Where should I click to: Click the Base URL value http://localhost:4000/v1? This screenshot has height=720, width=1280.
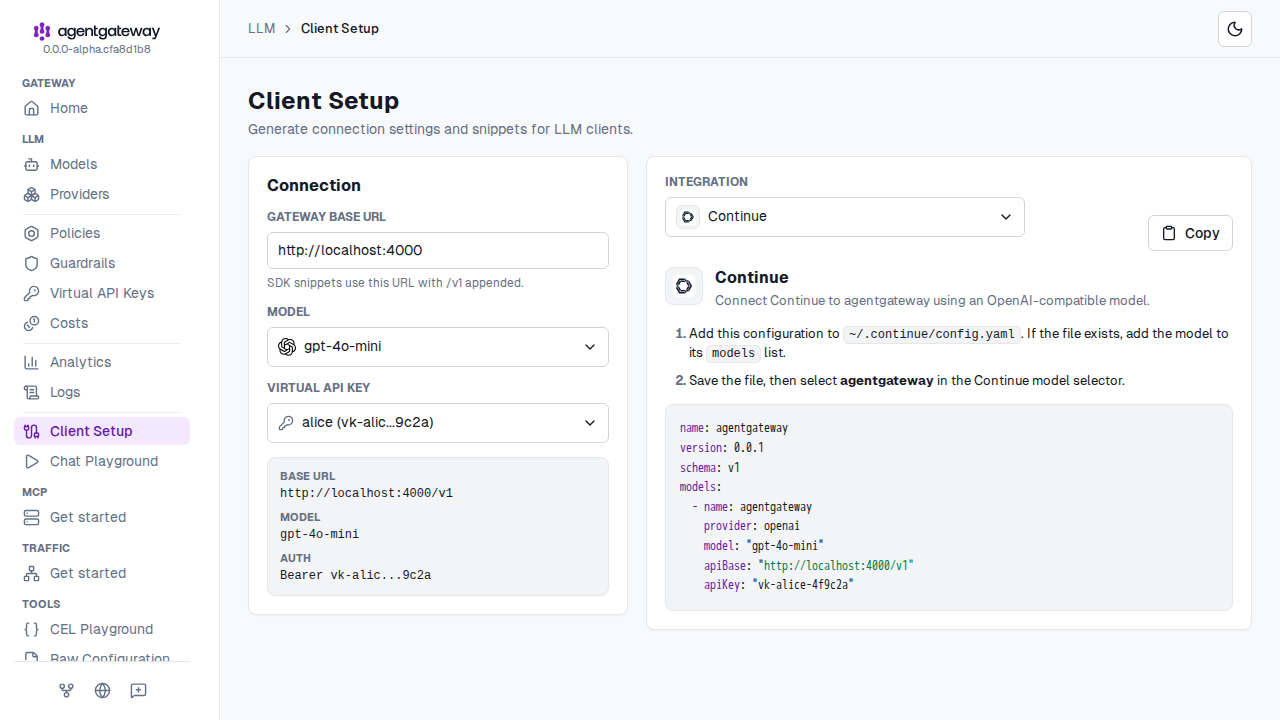click(366, 493)
